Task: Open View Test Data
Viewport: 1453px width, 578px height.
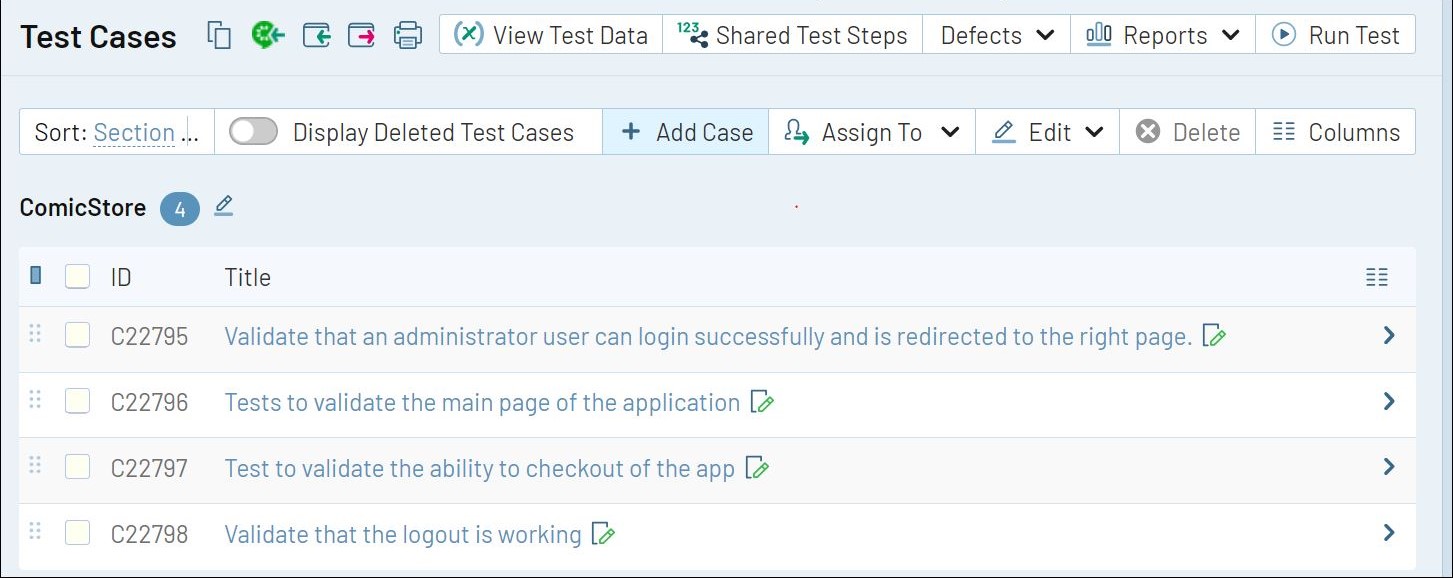Action: point(551,35)
